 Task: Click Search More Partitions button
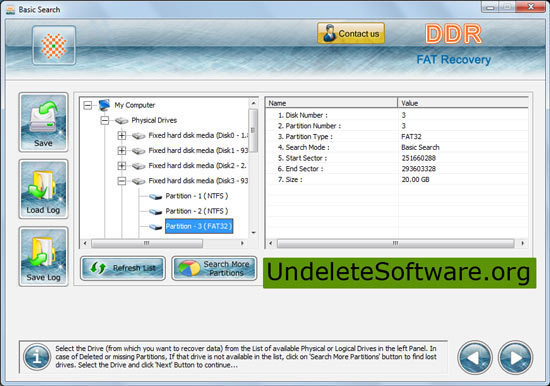pos(214,268)
